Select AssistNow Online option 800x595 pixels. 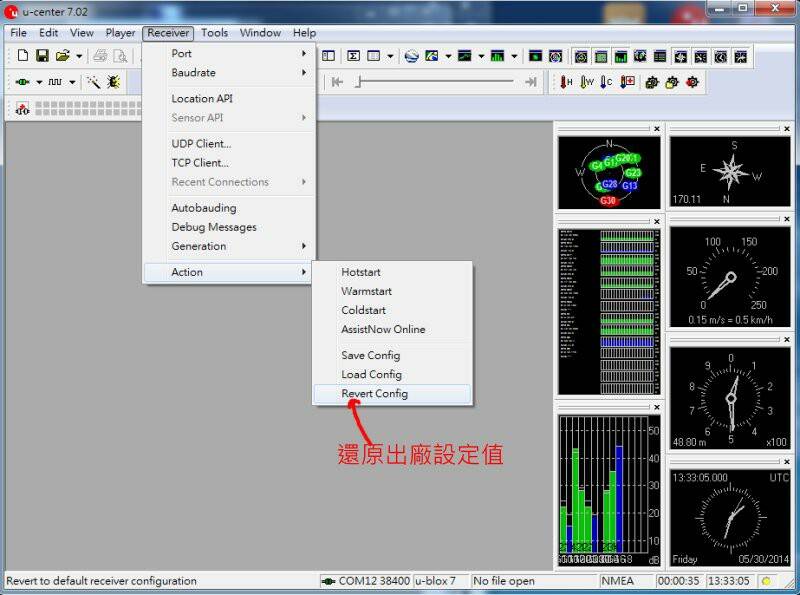pos(383,330)
